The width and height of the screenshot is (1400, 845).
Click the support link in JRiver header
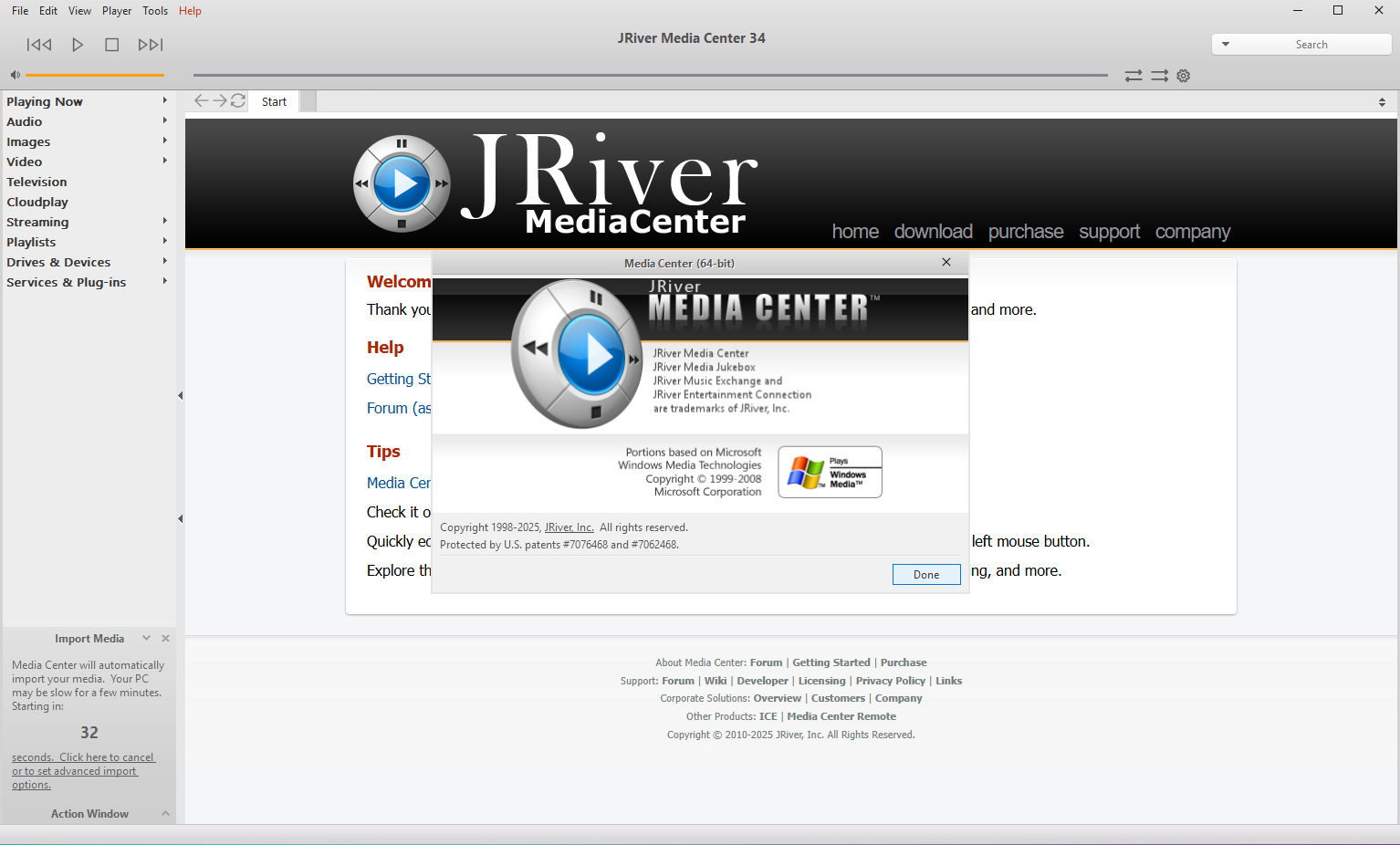(1110, 232)
